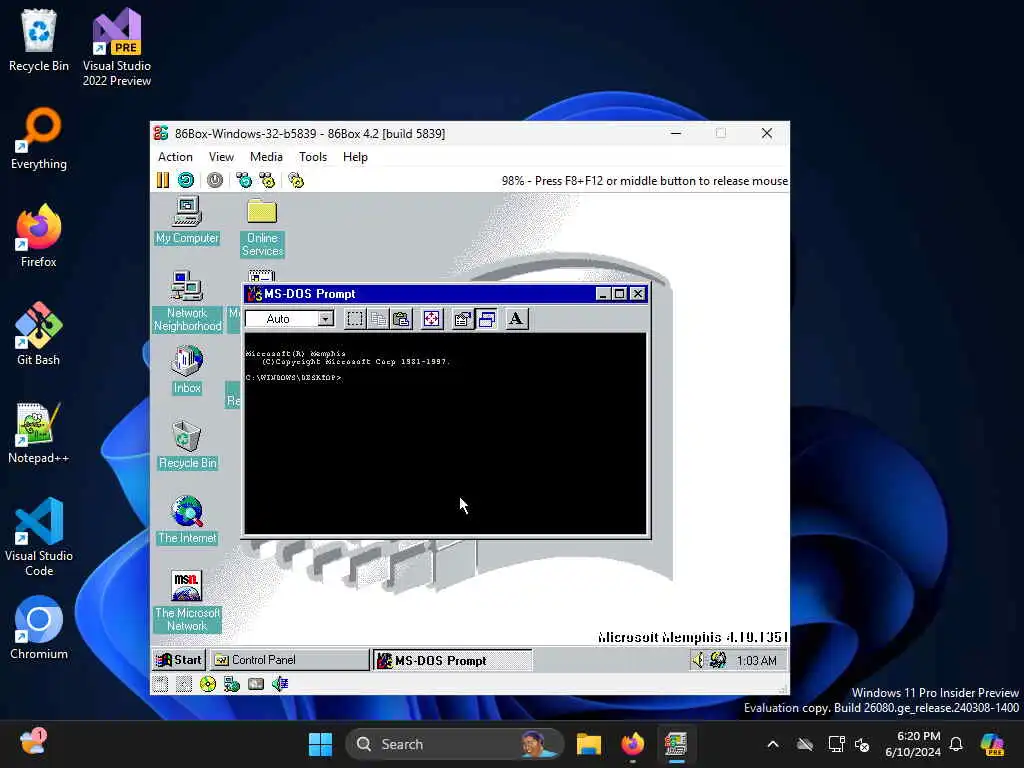Open The Microsoft Network icon

[187, 601]
